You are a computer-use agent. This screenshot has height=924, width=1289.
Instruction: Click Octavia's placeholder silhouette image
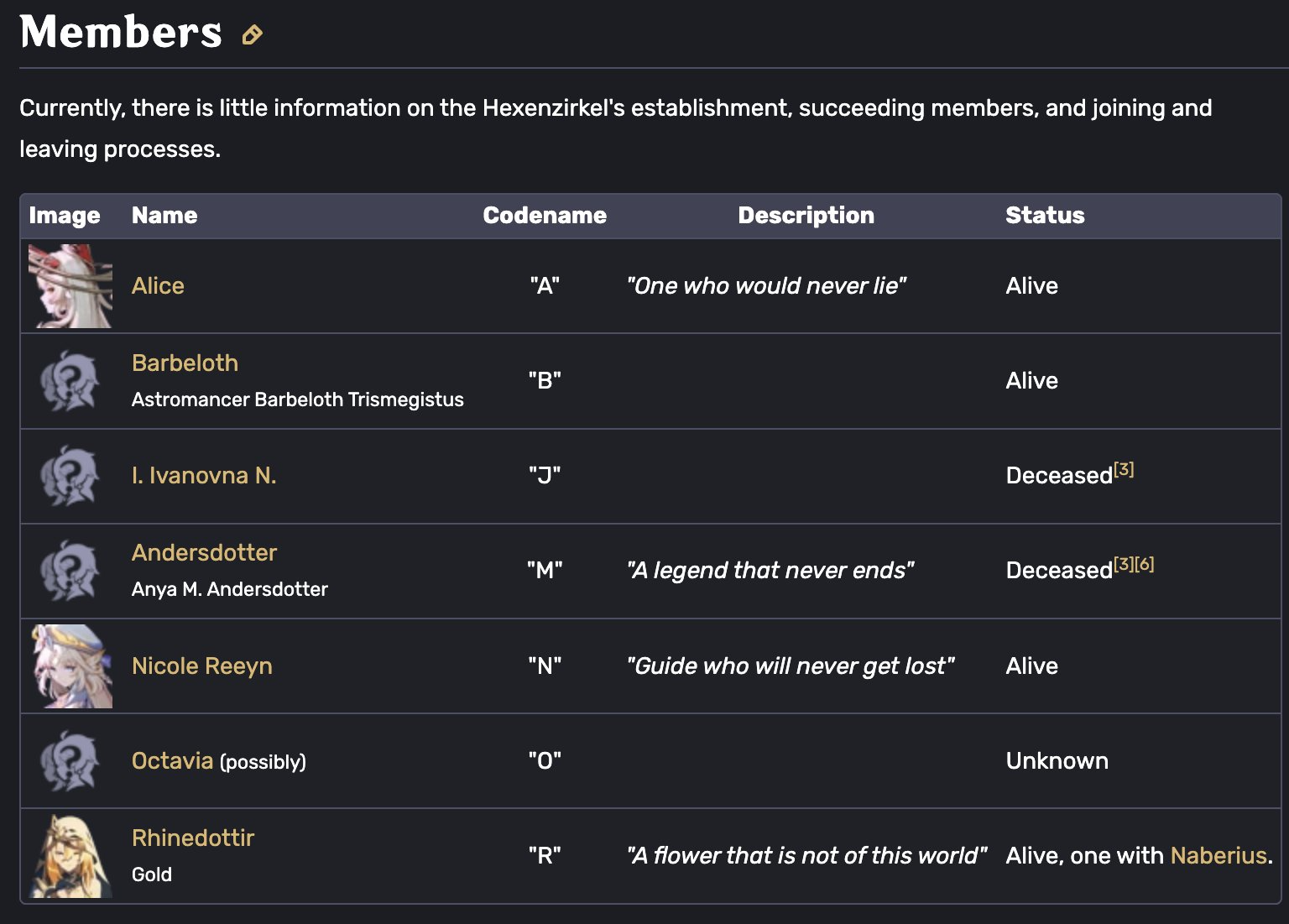pyautogui.click(x=70, y=761)
